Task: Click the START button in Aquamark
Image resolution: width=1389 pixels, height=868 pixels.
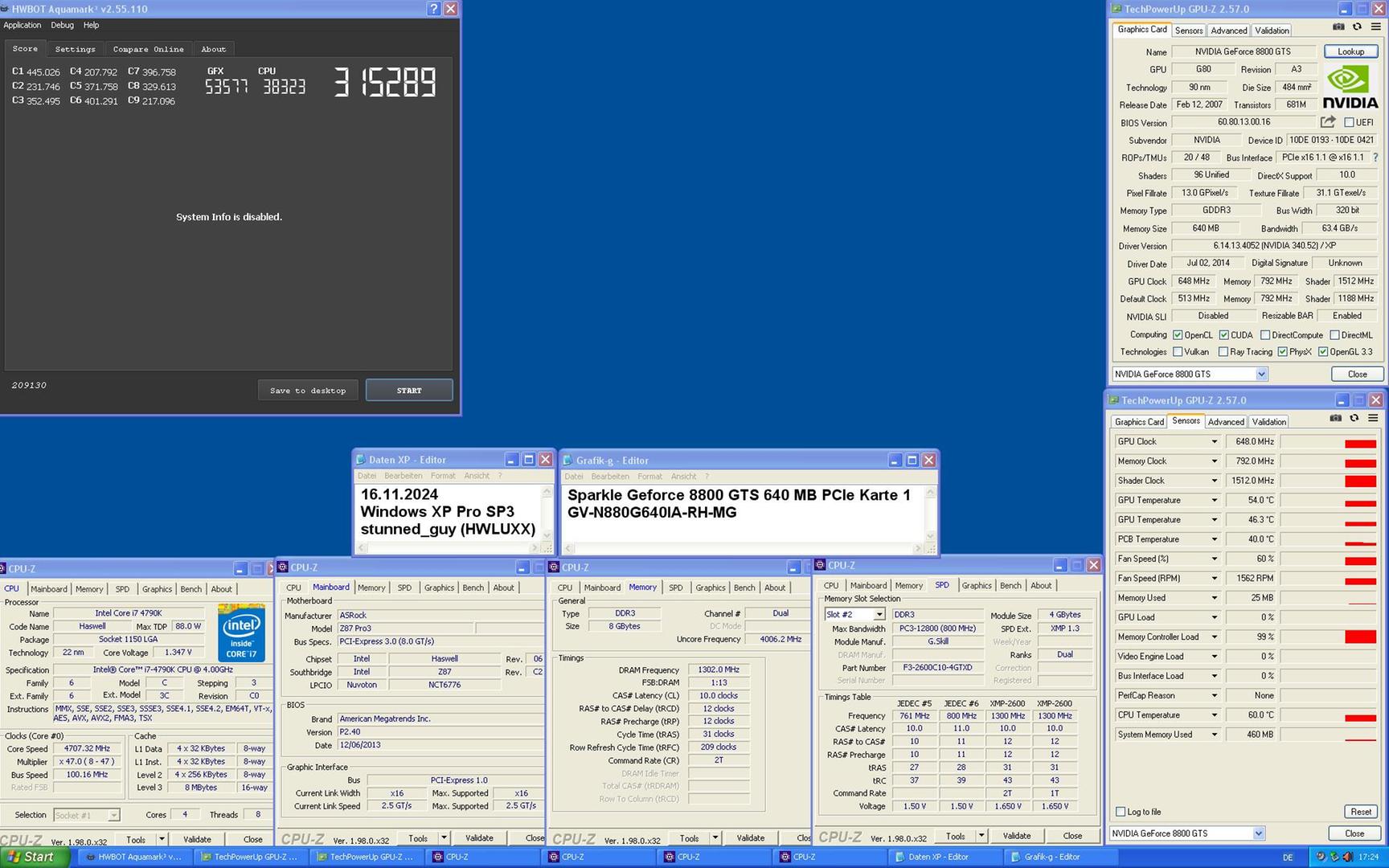Action: click(x=409, y=391)
